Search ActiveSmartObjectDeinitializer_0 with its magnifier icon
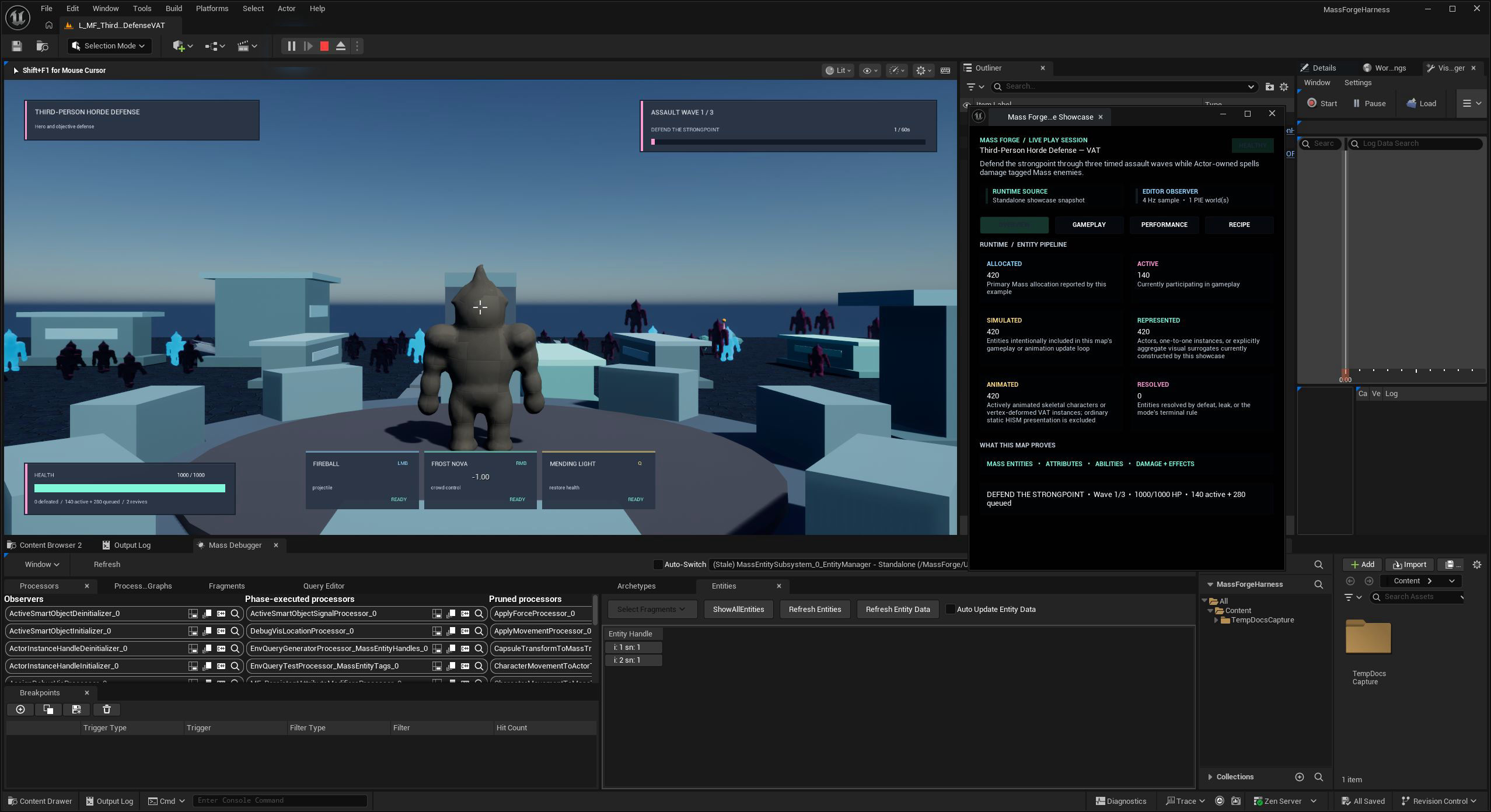The height and width of the screenshot is (812, 1491). click(x=235, y=614)
